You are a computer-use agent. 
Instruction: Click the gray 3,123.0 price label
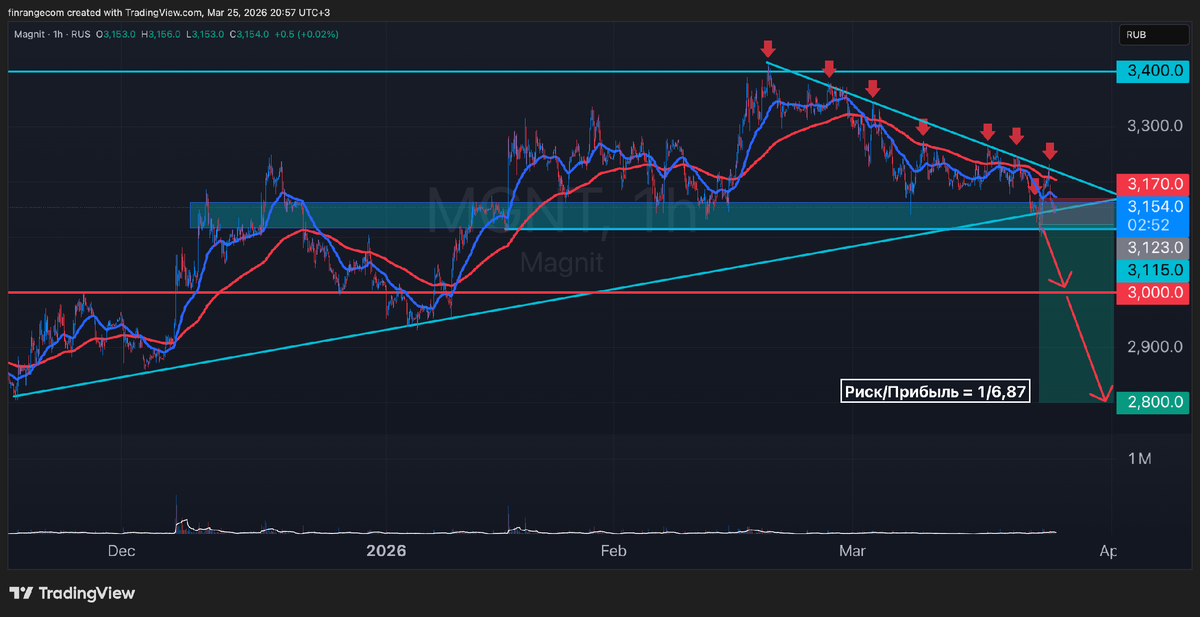(x=1155, y=246)
